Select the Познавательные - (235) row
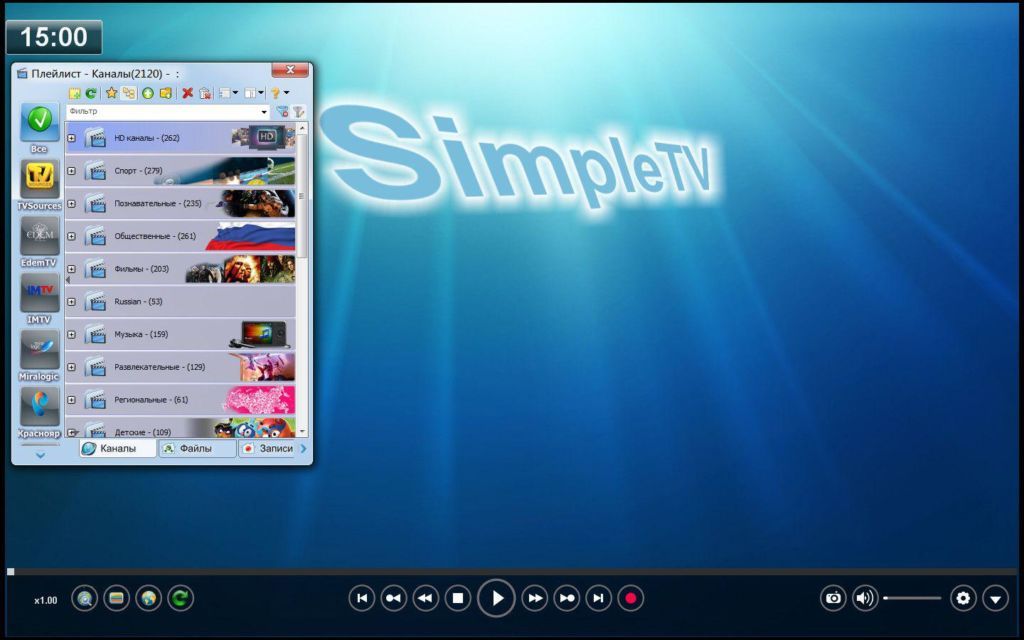The width and height of the screenshot is (1024, 640). pos(181,203)
